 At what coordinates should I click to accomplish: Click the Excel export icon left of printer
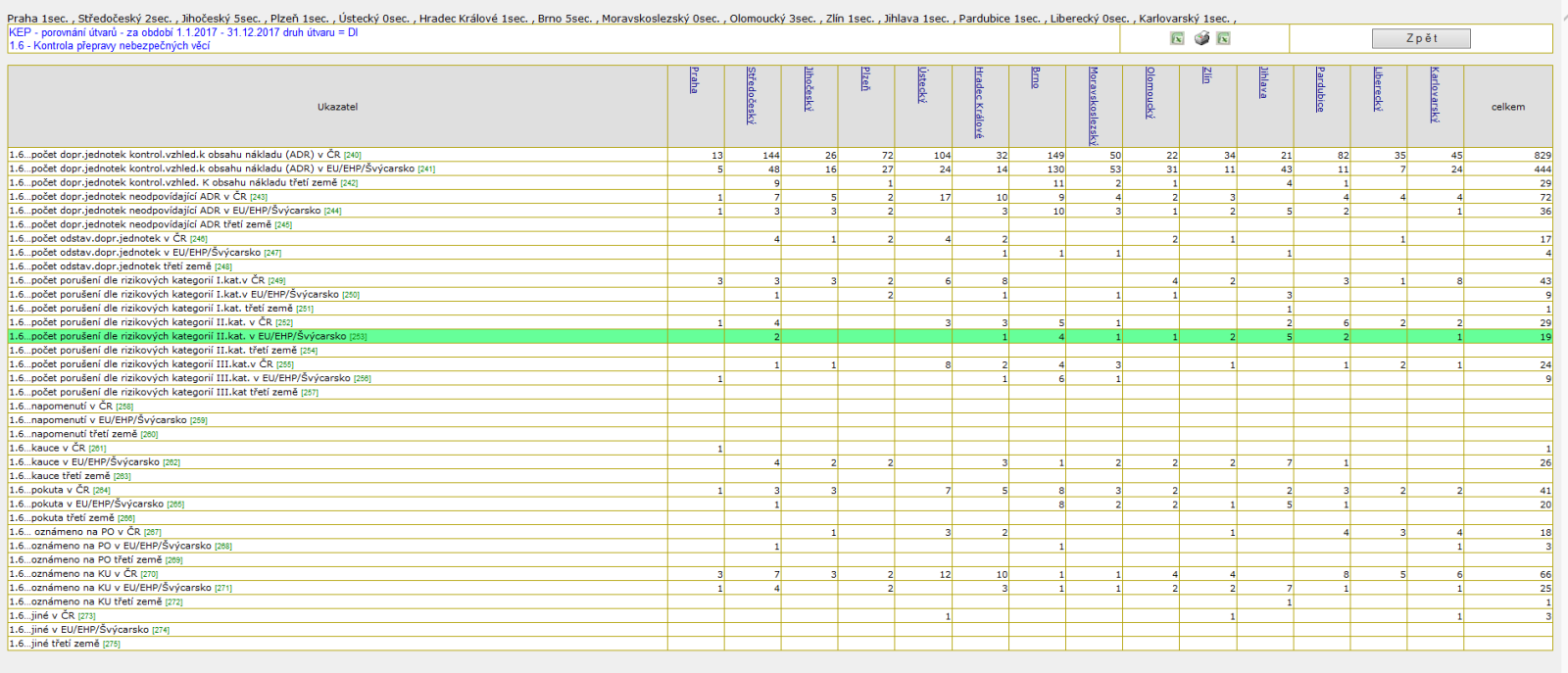click(x=1177, y=38)
